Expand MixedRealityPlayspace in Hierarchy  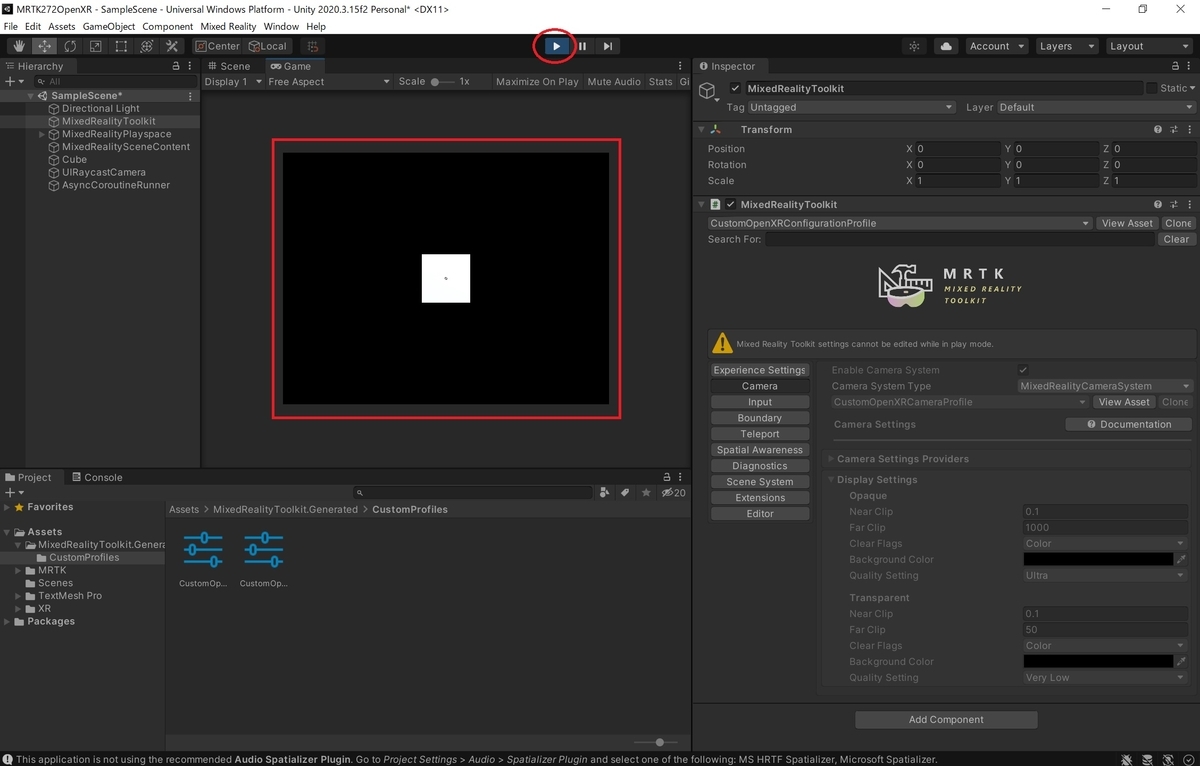coord(42,134)
